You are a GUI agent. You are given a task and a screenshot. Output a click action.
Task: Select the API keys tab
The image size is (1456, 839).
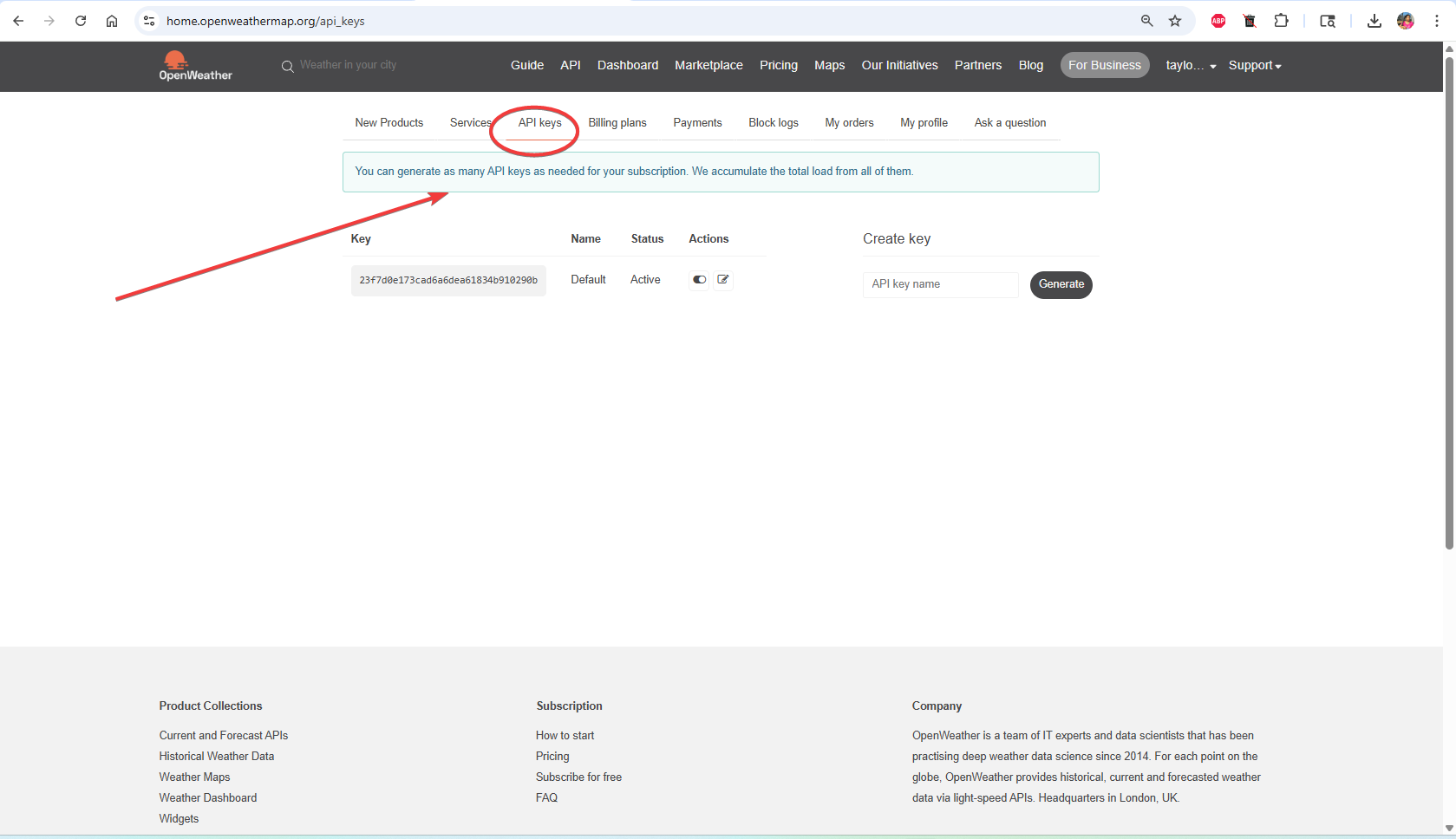[x=539, y=122]
